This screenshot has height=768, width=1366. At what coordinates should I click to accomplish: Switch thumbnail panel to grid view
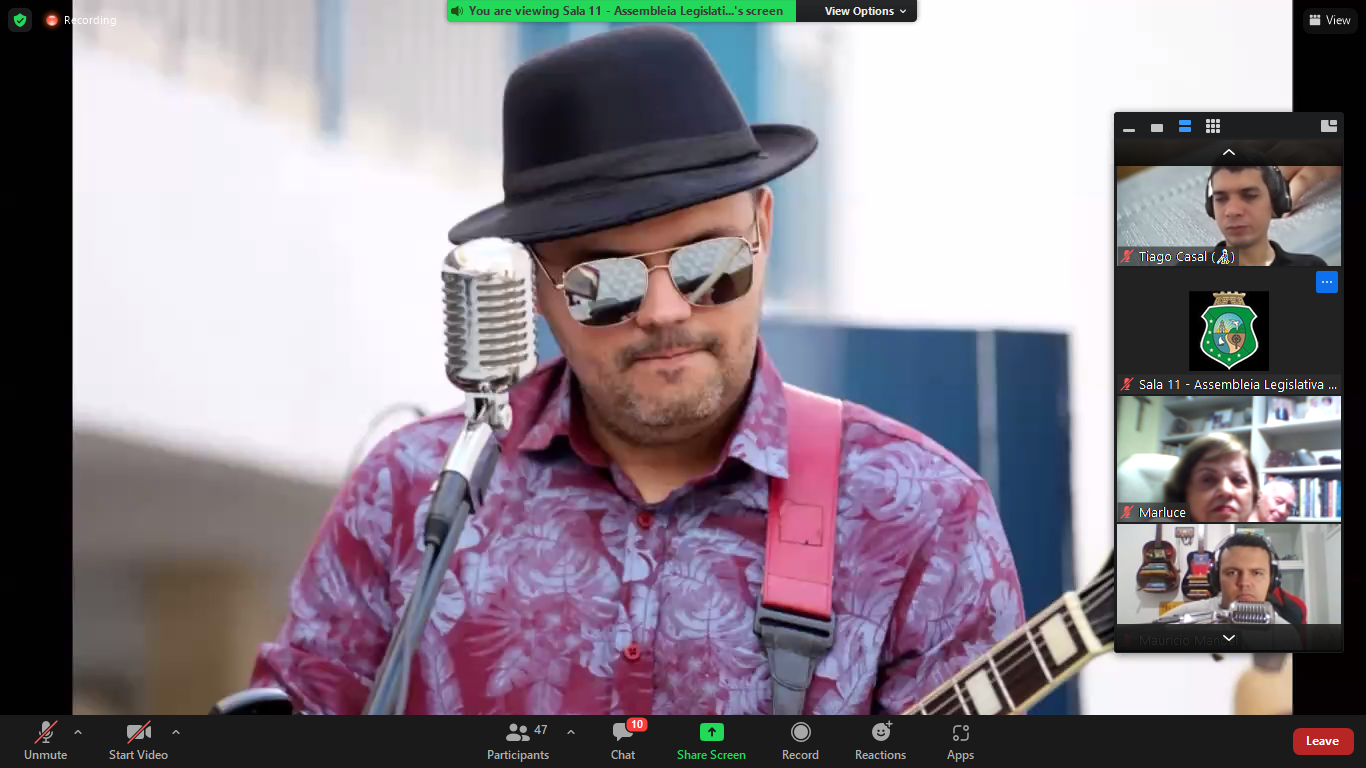(x=1213, y=127)
